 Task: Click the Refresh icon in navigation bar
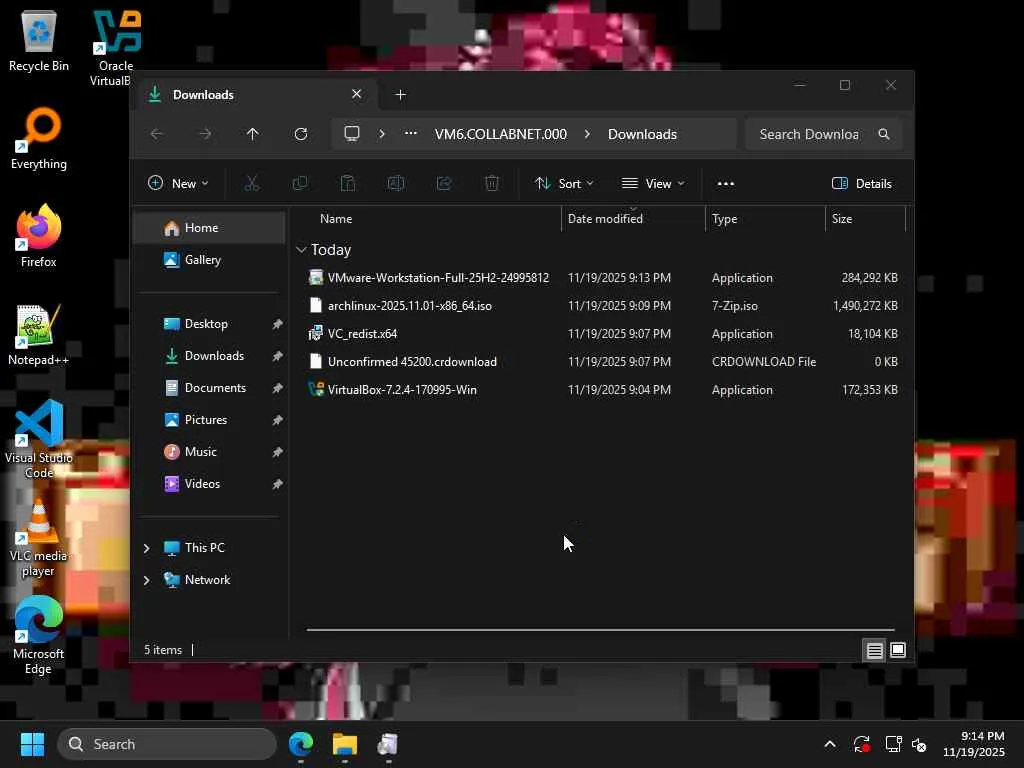(x=300, y=134)
